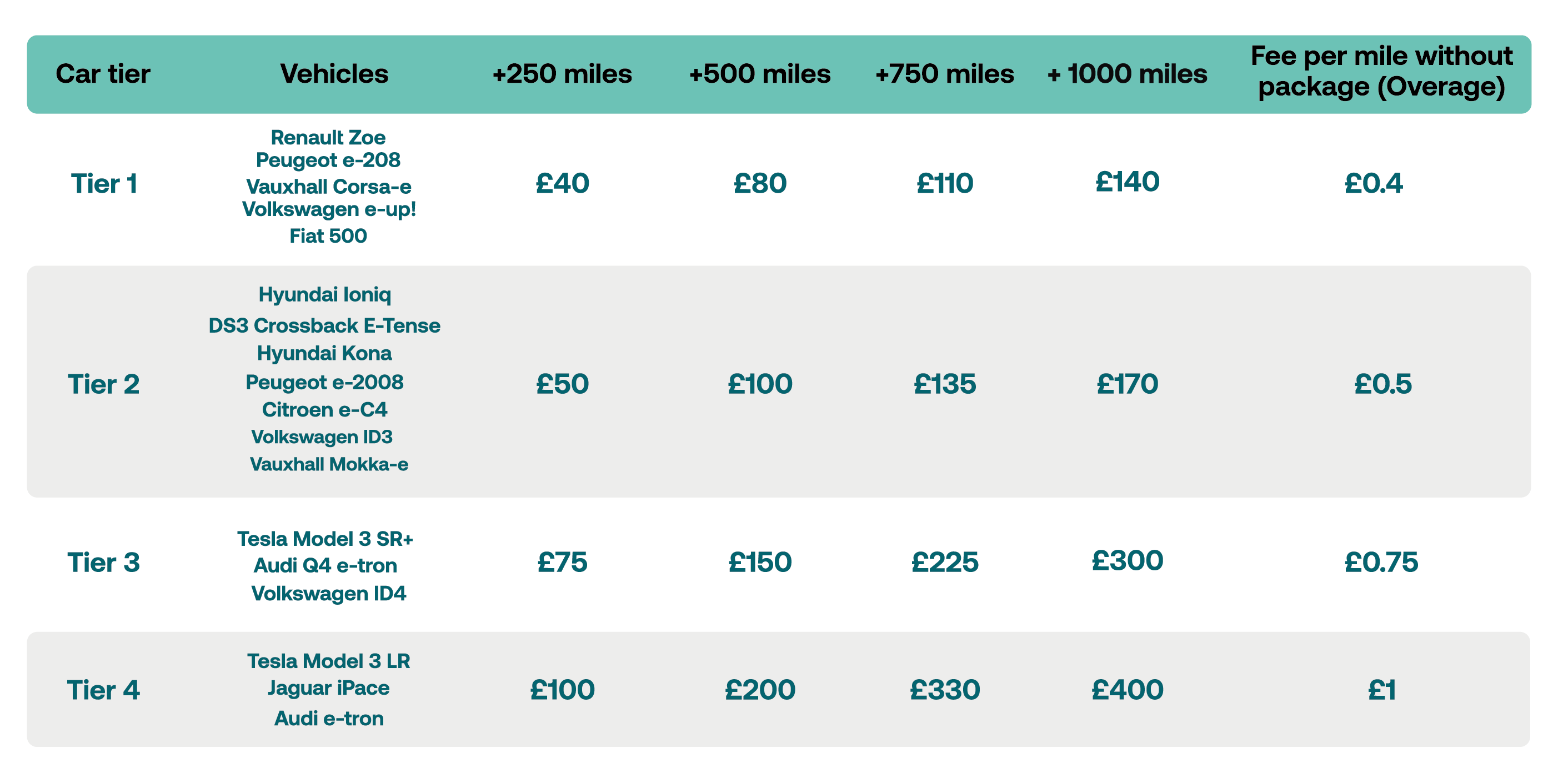The height and width of the screenshot is (783, 1568).
Task: Select the Tier 3 row label
Action: pyautogui.click(x=103, y=563)
